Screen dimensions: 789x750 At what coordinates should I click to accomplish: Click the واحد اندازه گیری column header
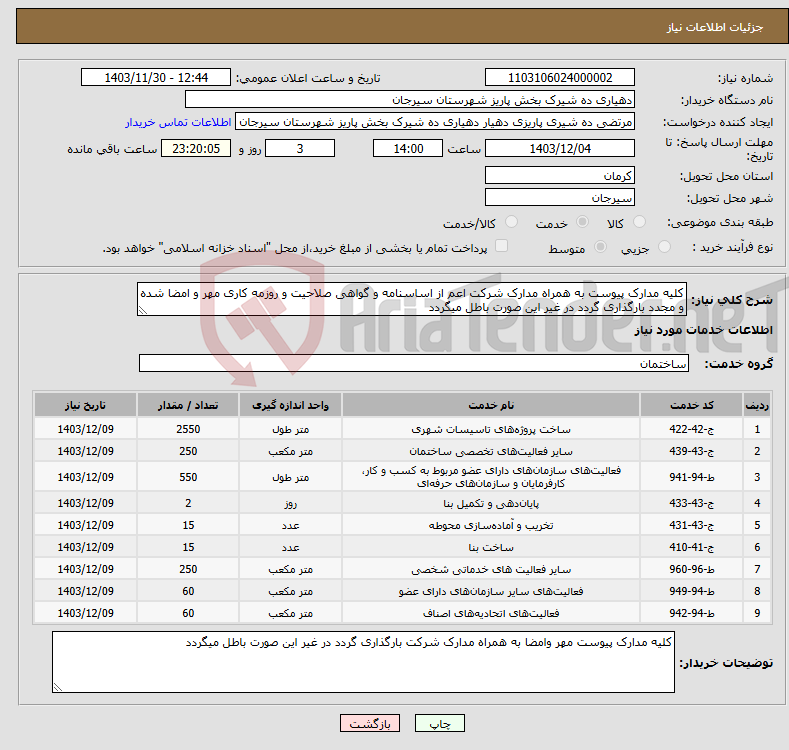[x=290, y=405]
